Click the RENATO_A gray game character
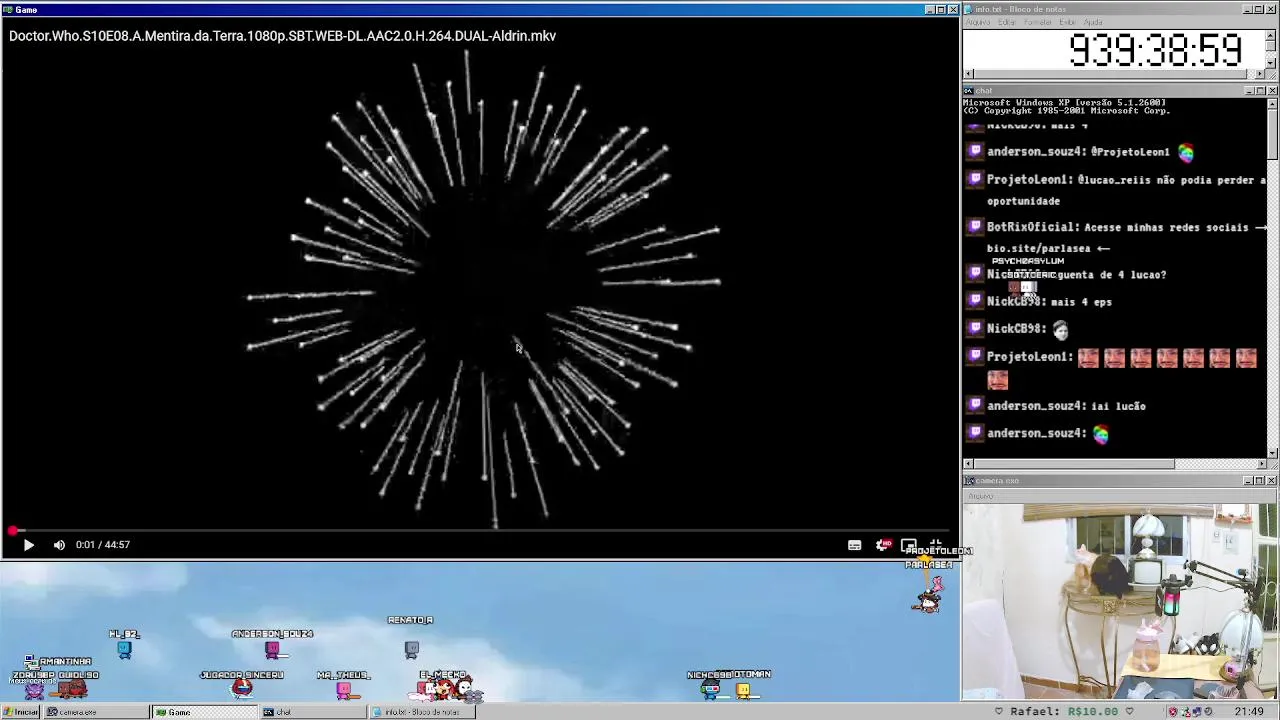 coord(411,649)
